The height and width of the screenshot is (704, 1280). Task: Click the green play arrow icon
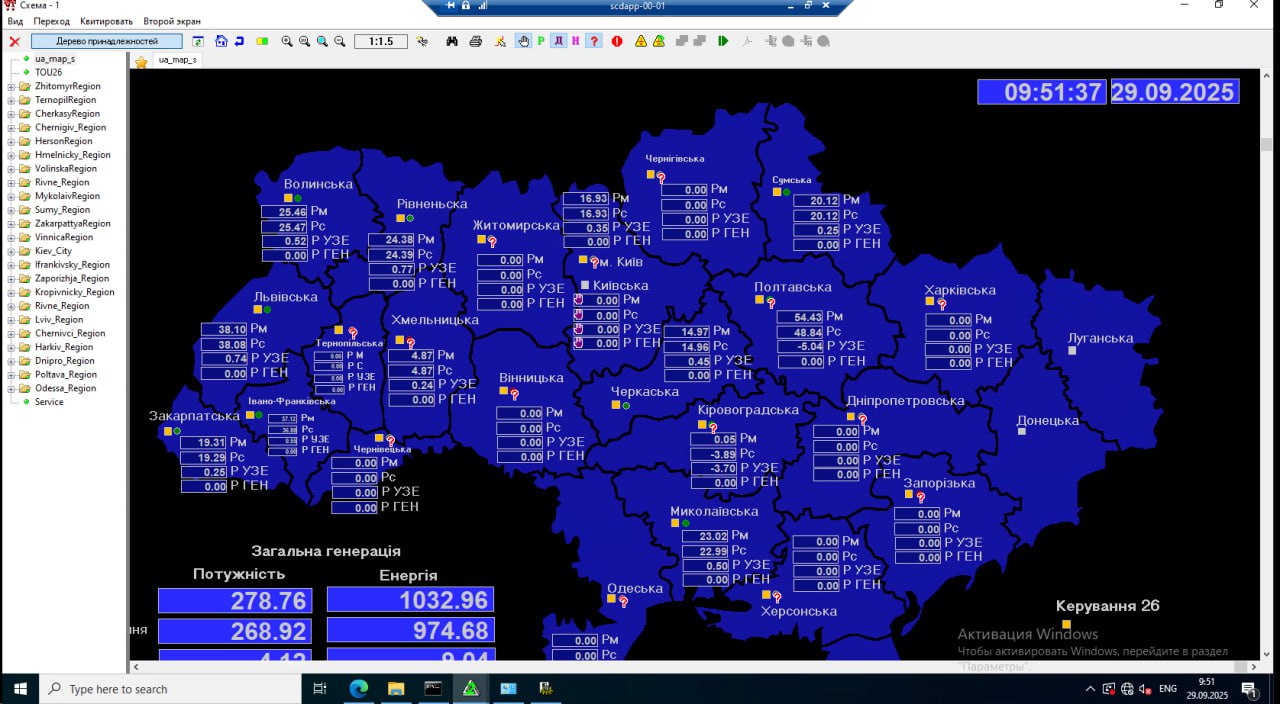[723, 41]
